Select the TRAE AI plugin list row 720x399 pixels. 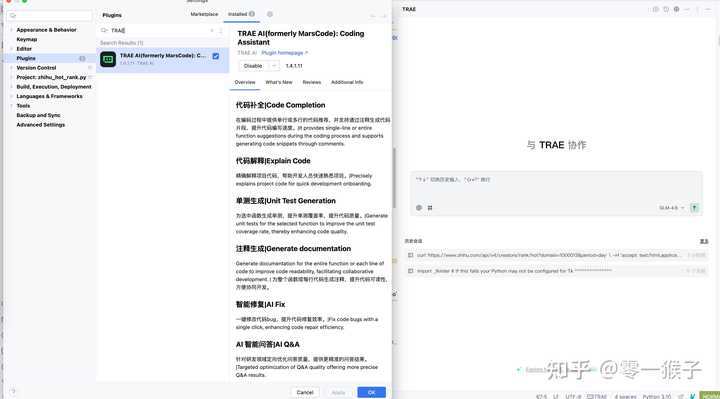coord(163,60)
